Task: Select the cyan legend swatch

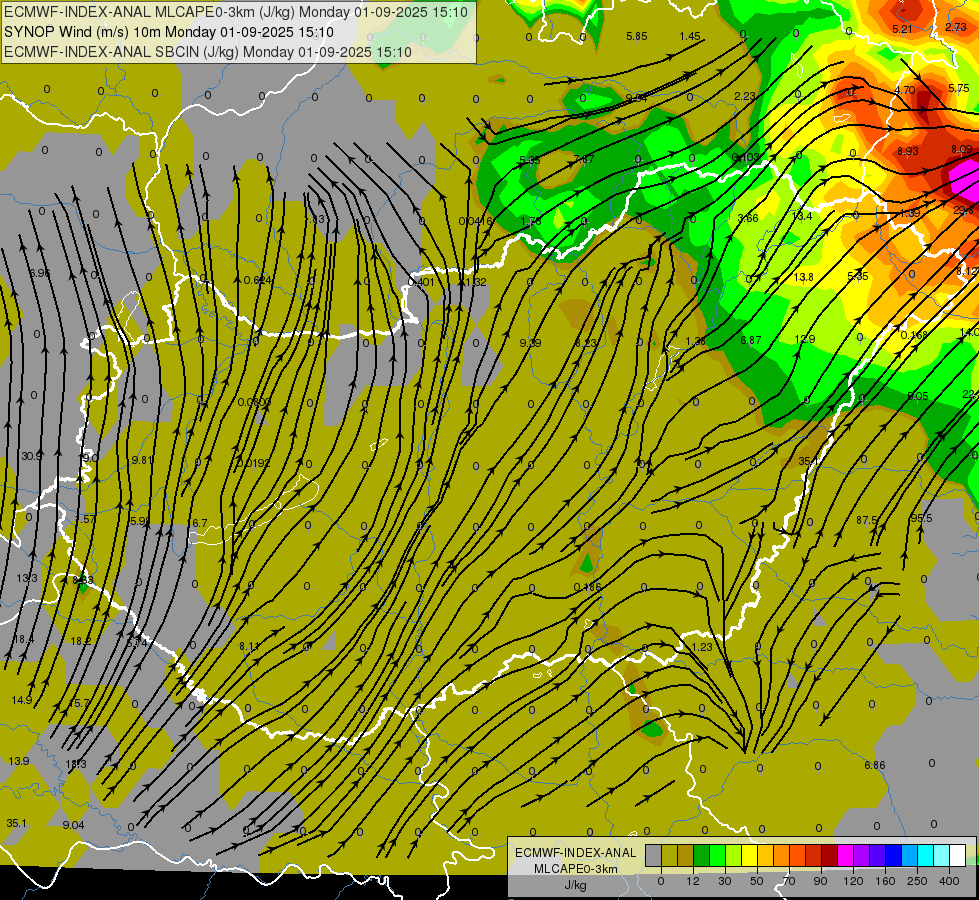Action: tap(925, 855)
